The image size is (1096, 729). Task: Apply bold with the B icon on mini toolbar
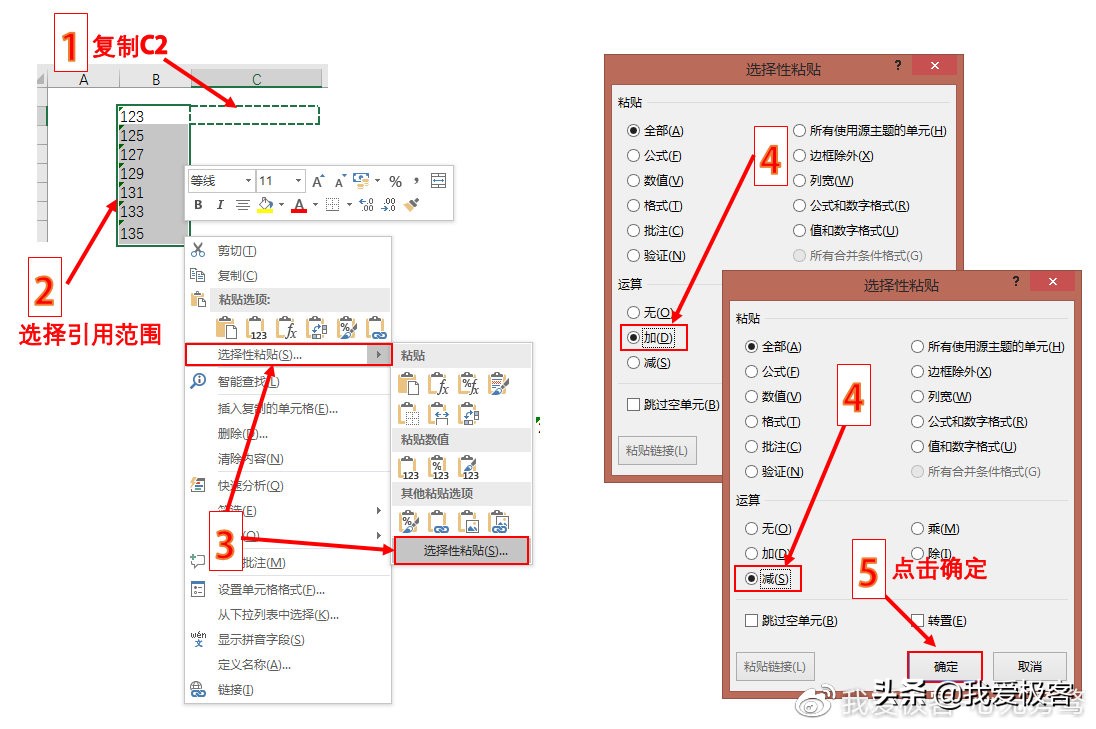pos(198,205)
